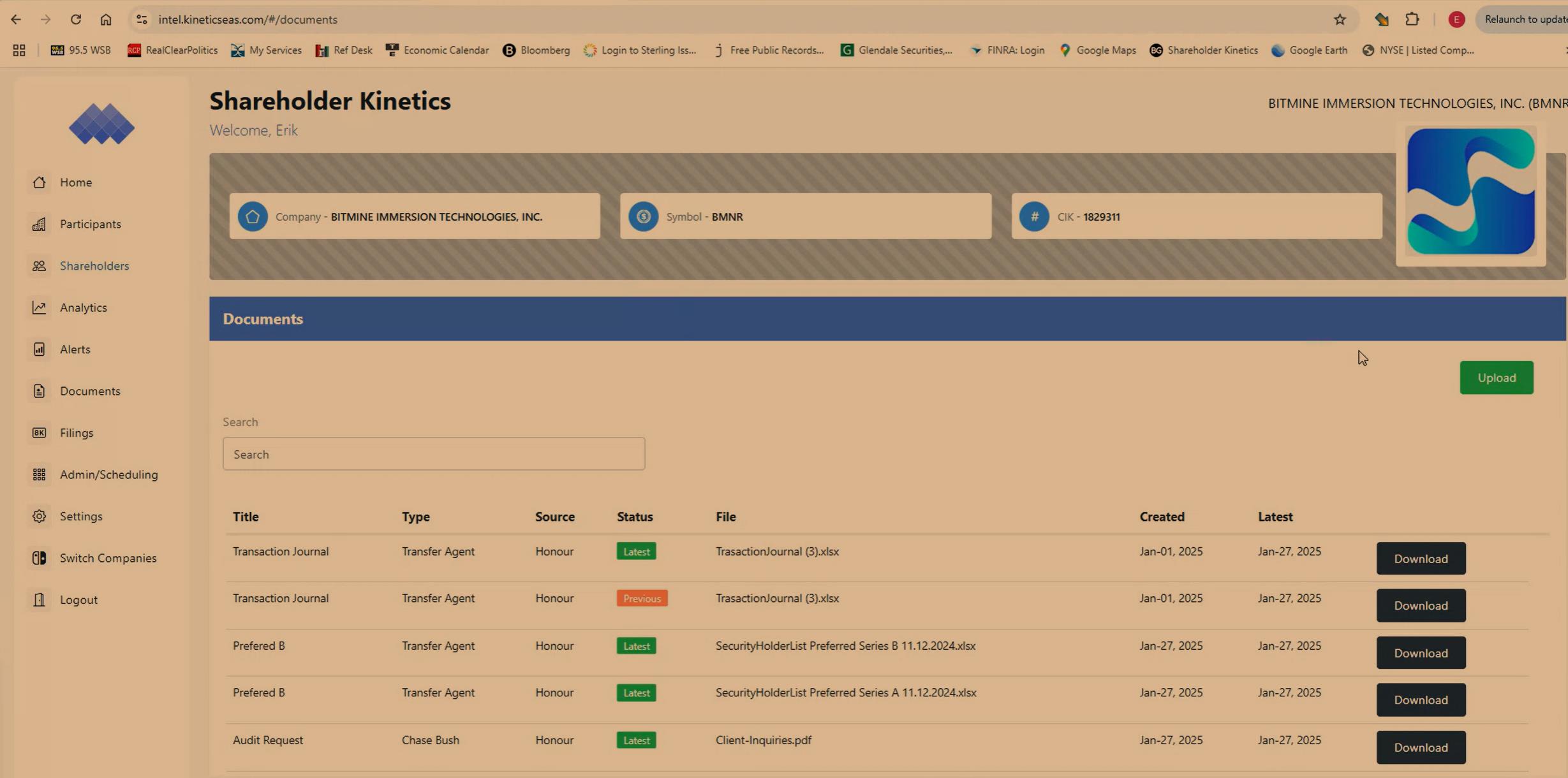Download Preferred Series A holder list

pos(1421,700)
